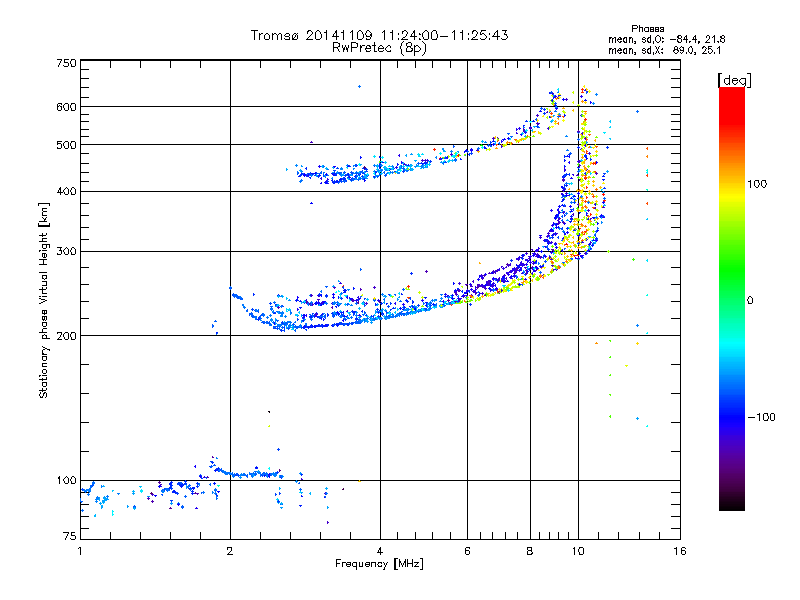Viewport: 800px width, 600px height.
Task: Click the 'RwPretec (8p)' subtitle
Action: click(379, 48)
